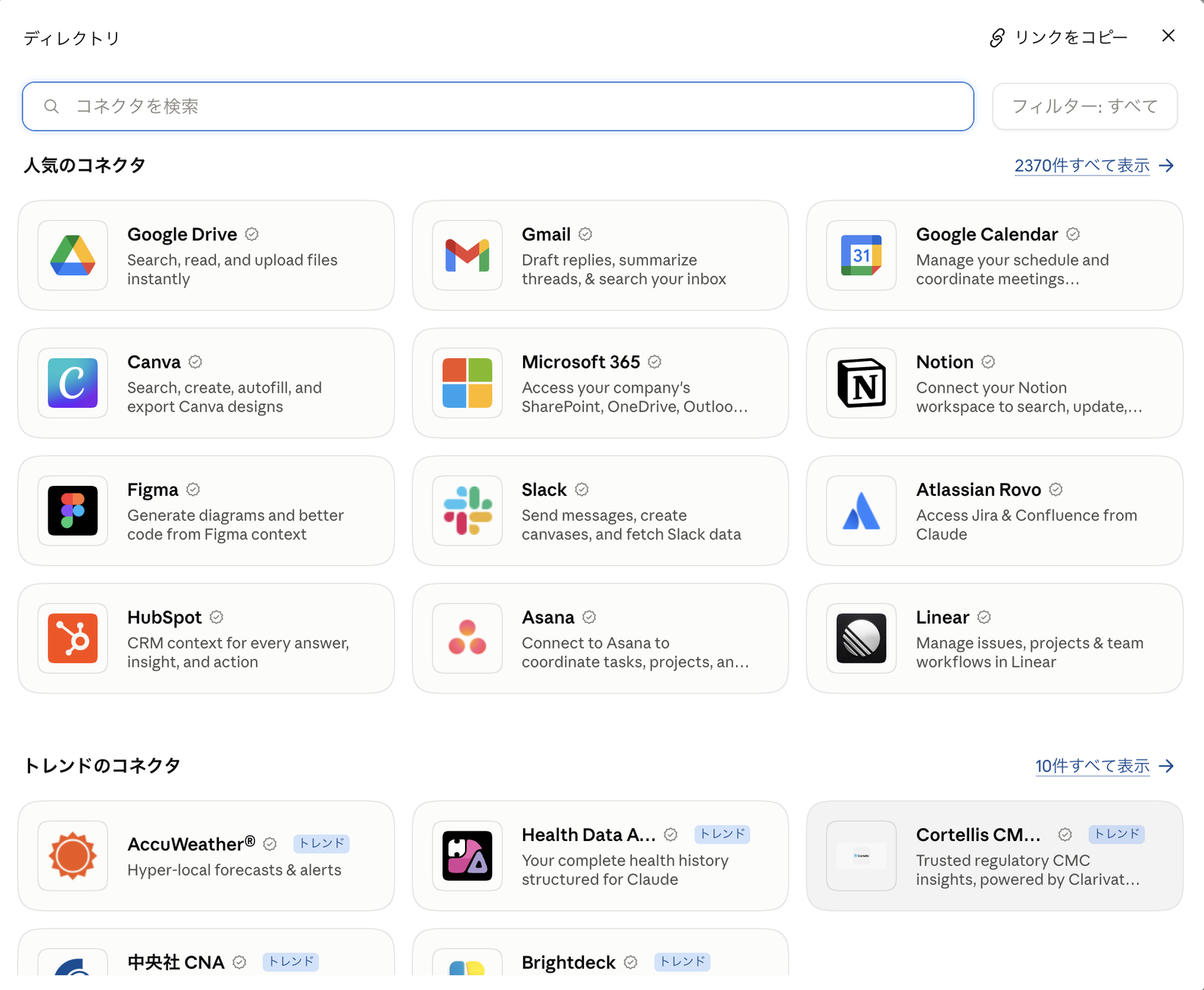
Task: Show all 10 trending connectors
Action: tap(1105, 766)
